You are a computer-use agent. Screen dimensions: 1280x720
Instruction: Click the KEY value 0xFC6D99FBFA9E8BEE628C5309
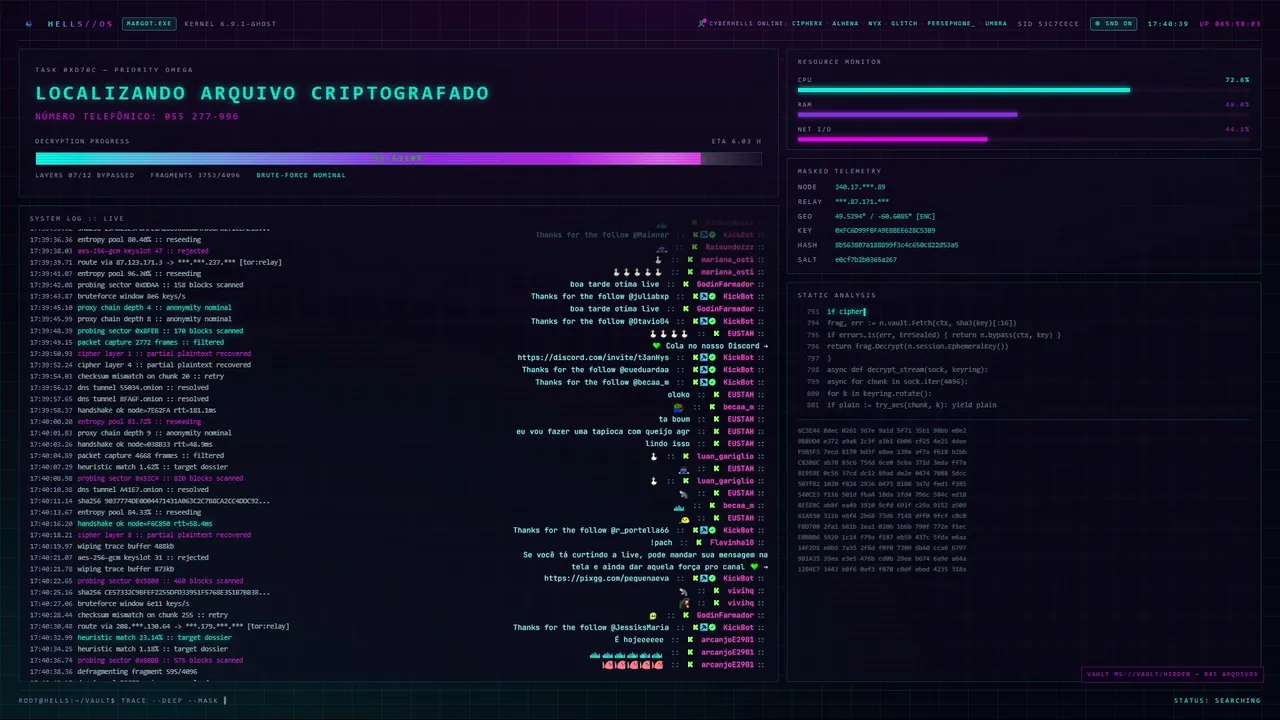tap(884, 230)
